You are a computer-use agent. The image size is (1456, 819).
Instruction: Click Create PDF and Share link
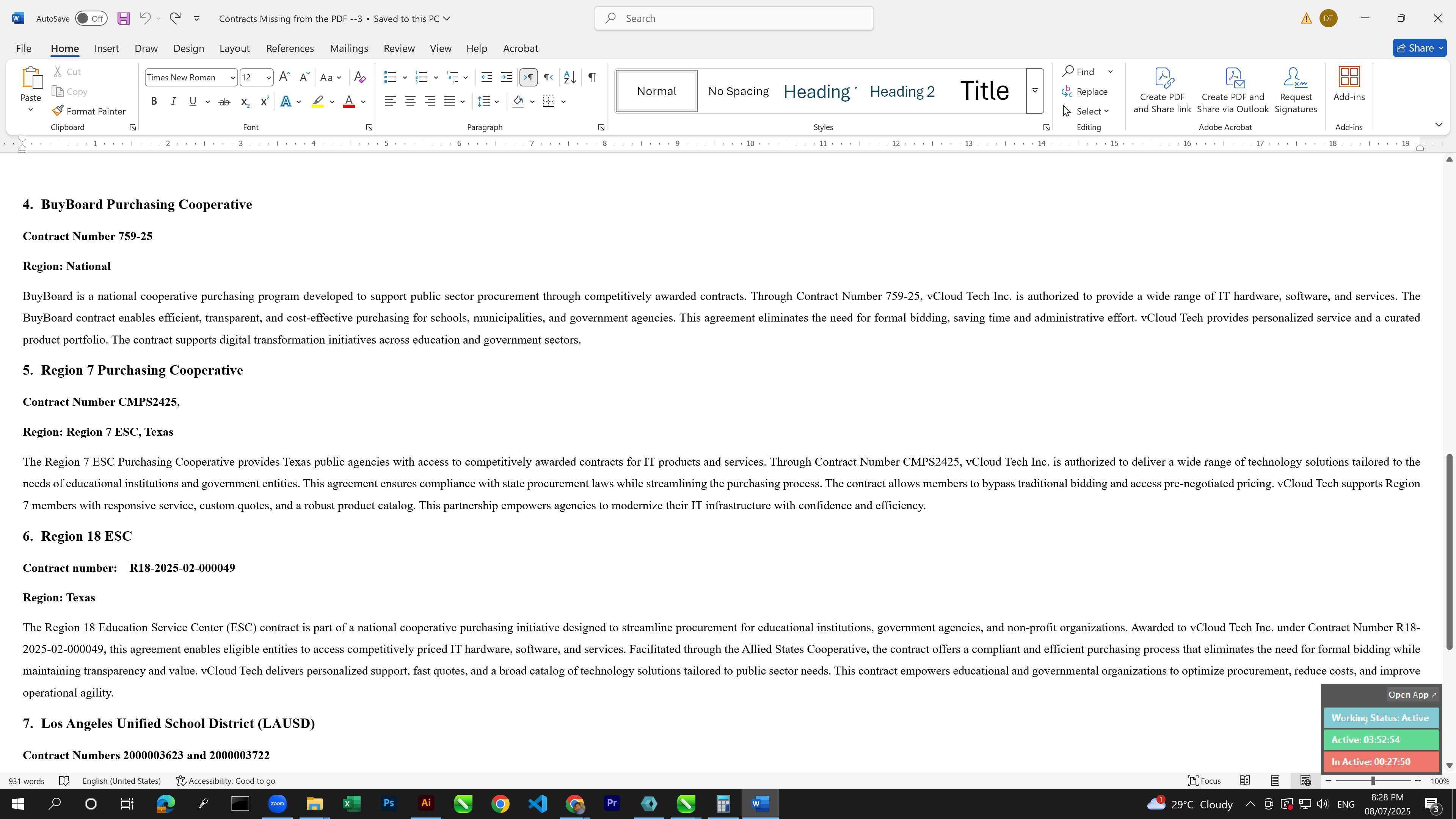[x=1162, y=91]
